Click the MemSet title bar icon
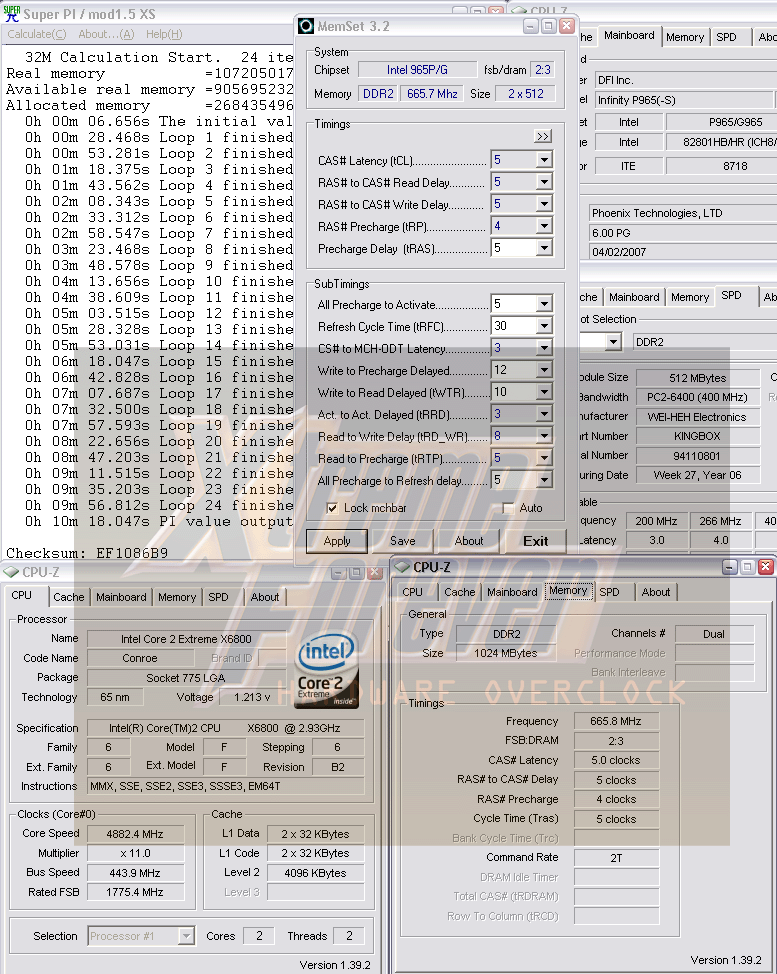Image resolution: width=777 pixels, height=974 pixels. pyautogui.click(x=306, y=26)
